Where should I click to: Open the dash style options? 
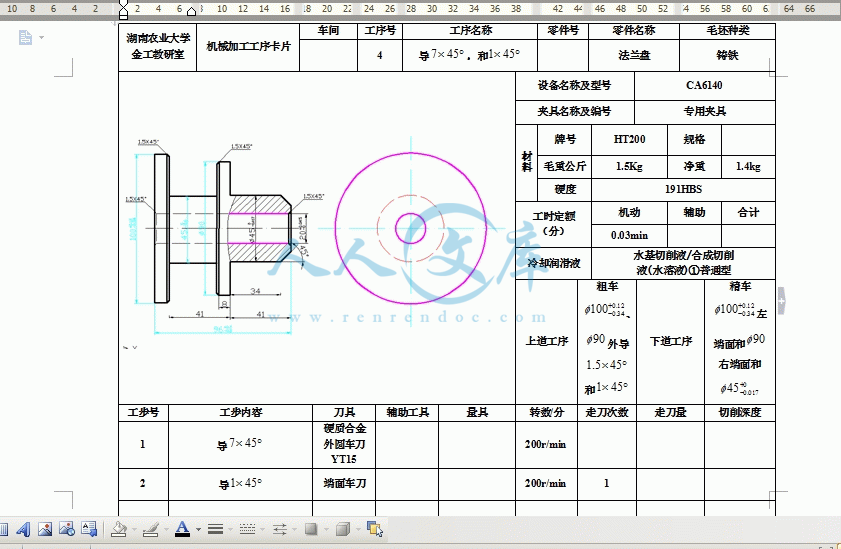point(247,529)
